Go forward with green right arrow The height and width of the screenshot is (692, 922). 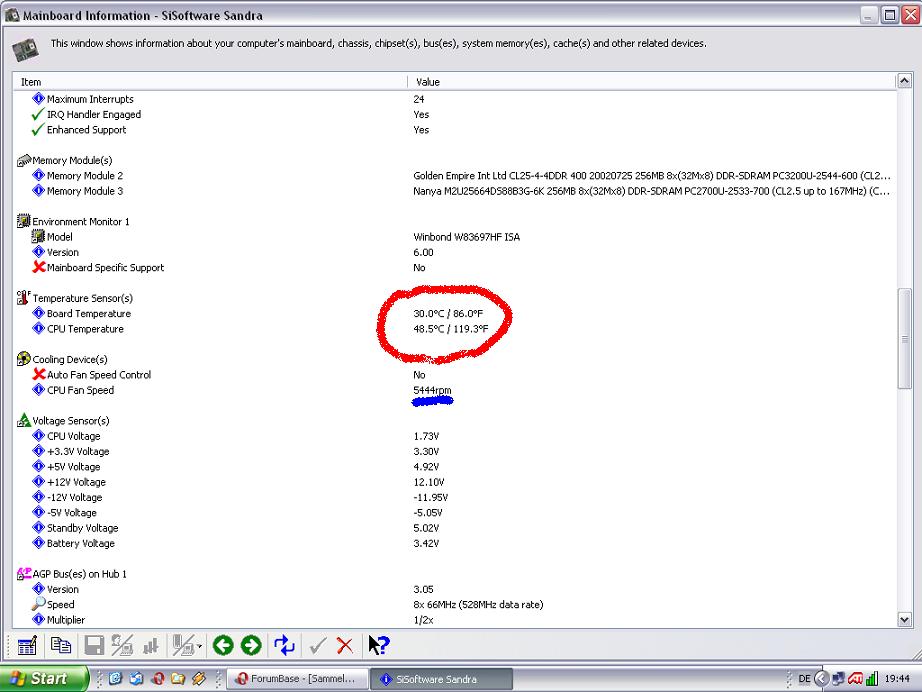click(x=251, y=646)
